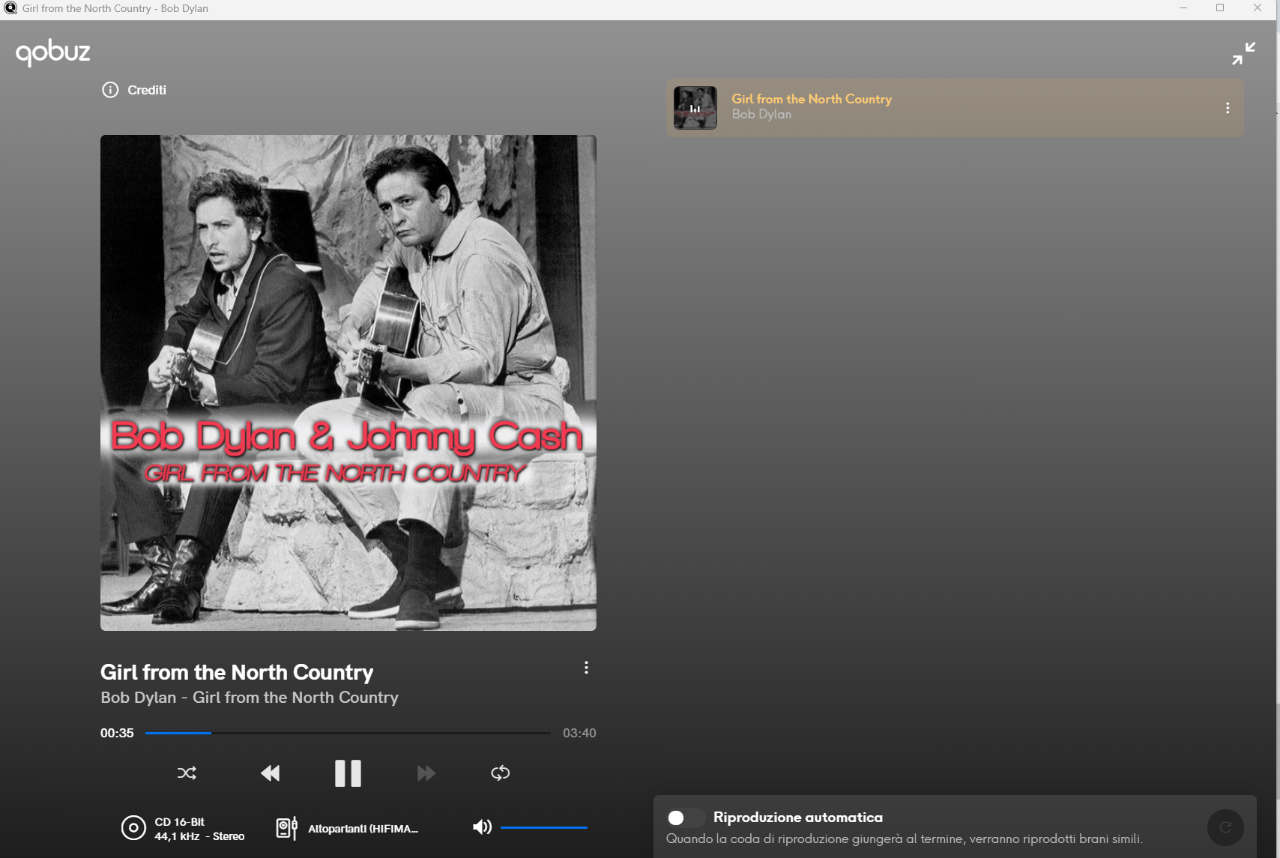1280x858 pixels.
Task: Open Crediti for this track
Action: coord(147,90)
